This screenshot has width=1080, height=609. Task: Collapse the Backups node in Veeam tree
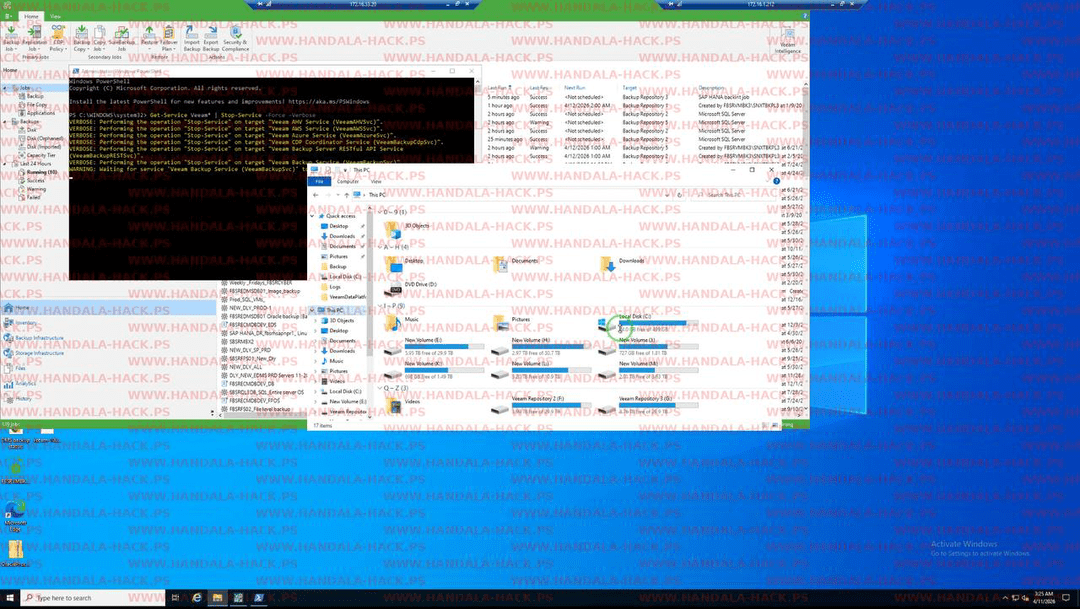tap(5, 121)
